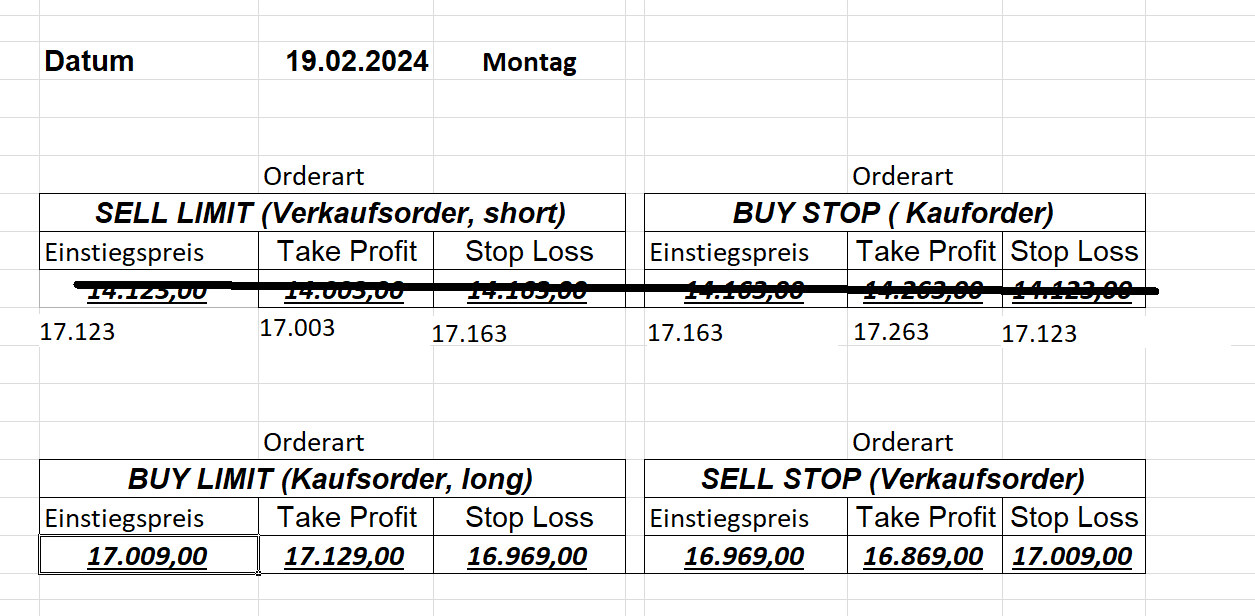Click the 17.003 value cell

coord(298,328)
